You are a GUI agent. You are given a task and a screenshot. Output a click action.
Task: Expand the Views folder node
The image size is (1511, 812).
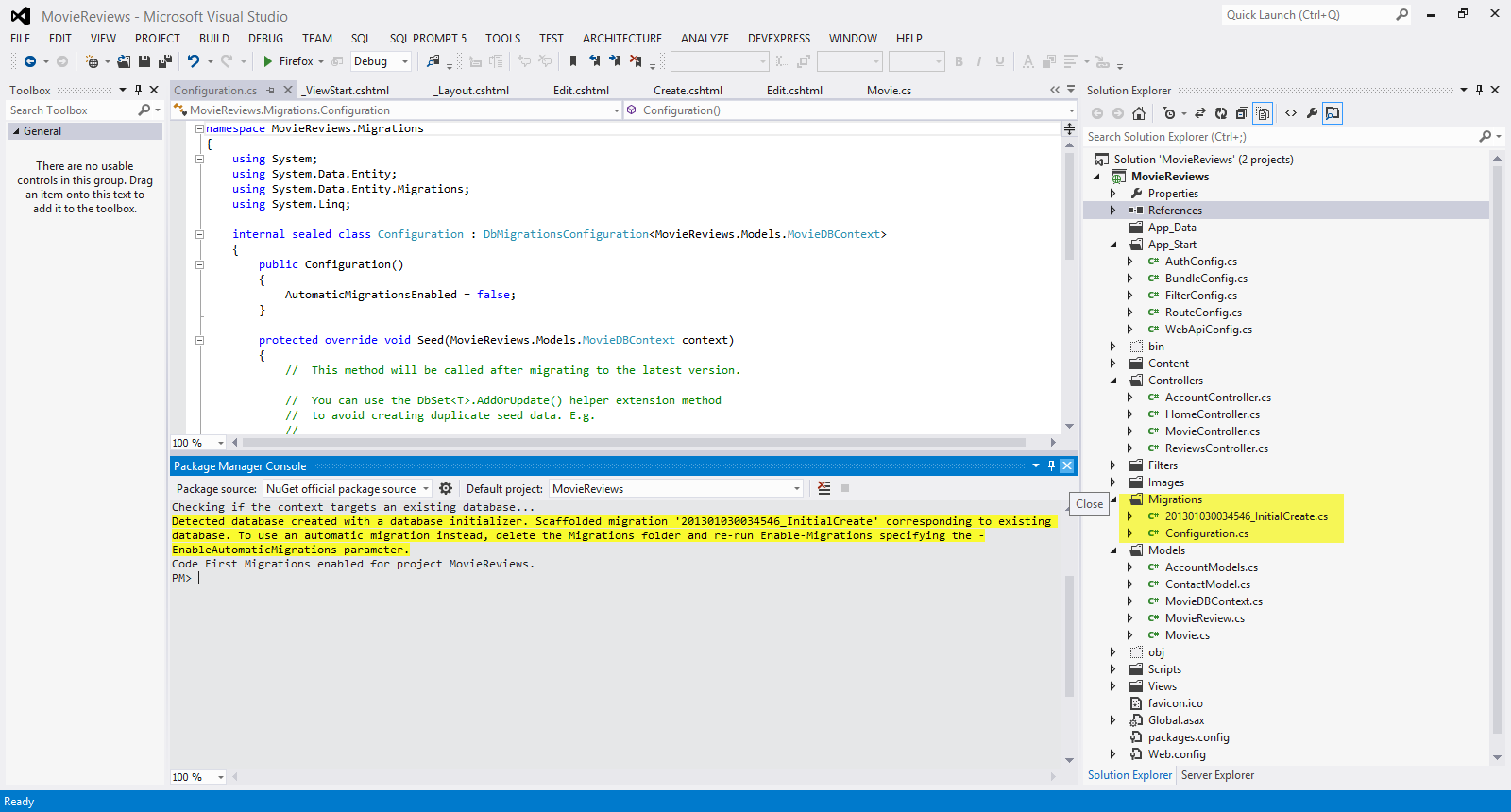(1113, 686)
